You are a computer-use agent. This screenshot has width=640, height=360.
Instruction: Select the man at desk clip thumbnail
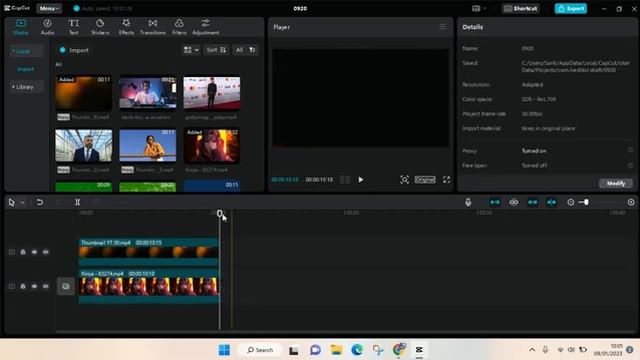pos(148,93)
